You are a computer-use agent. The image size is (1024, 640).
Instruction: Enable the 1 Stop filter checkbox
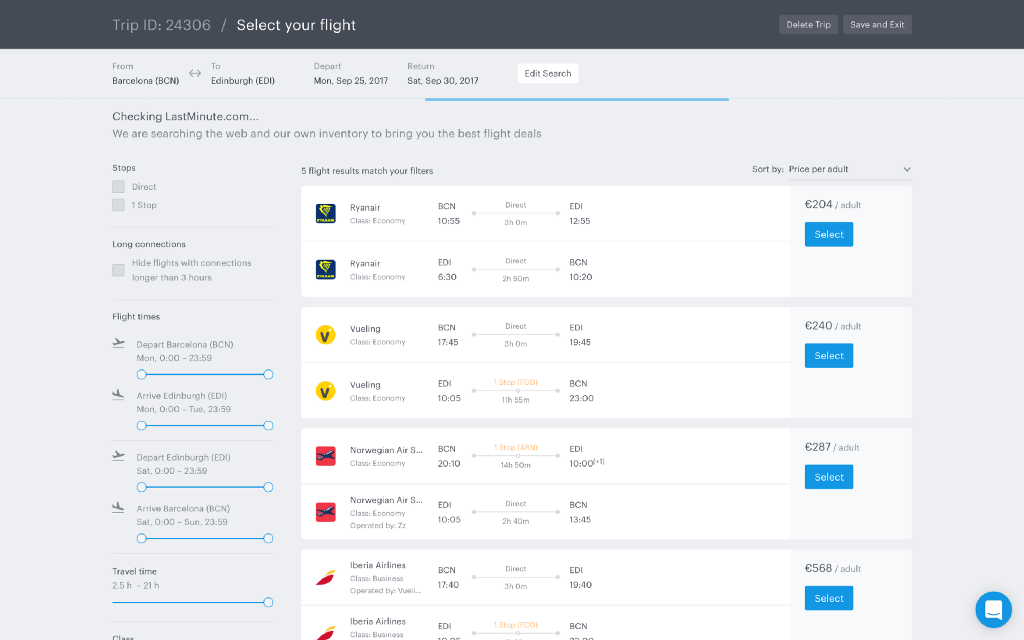click(118, 205)
